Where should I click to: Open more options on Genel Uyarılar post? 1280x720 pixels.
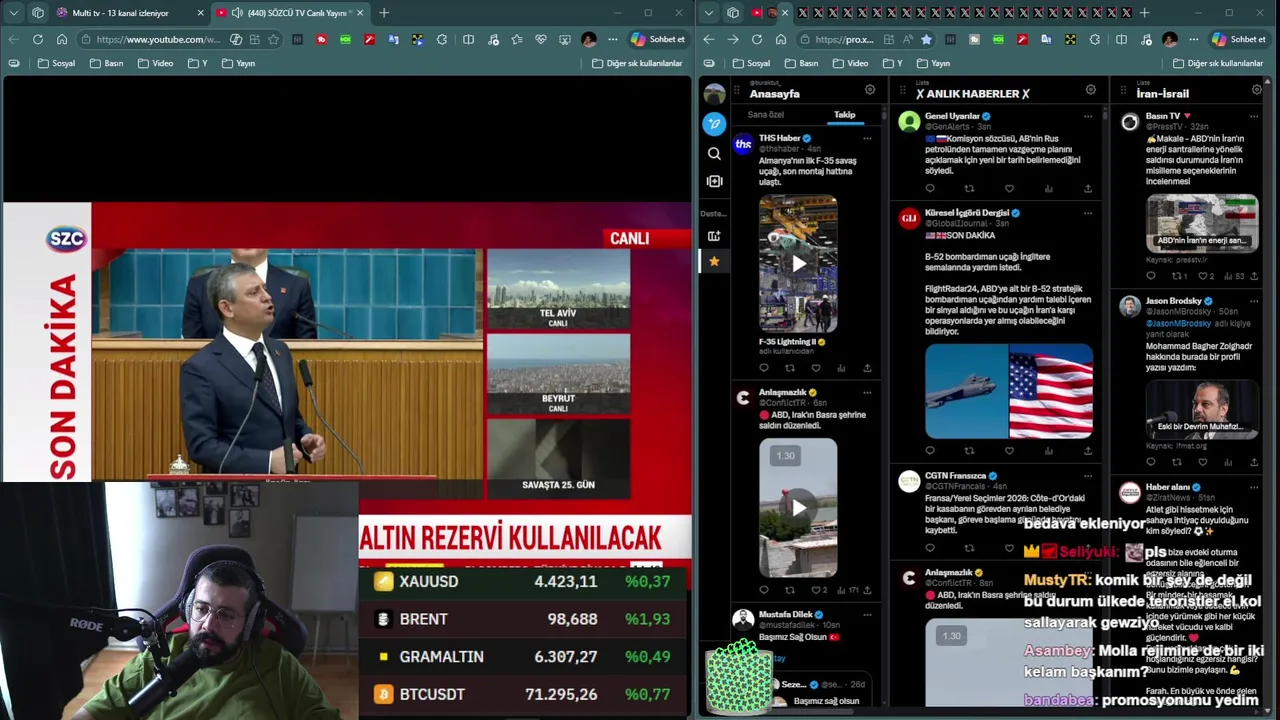(1088, 116)
